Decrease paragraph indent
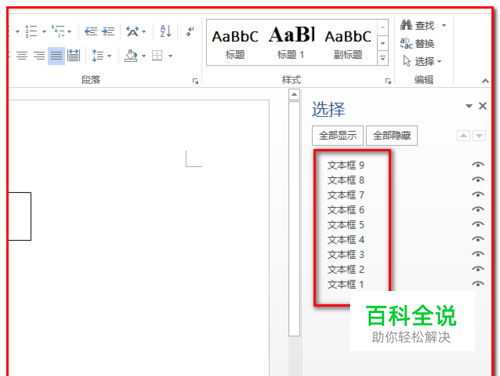500x376 pixels. tap(91, 31)
